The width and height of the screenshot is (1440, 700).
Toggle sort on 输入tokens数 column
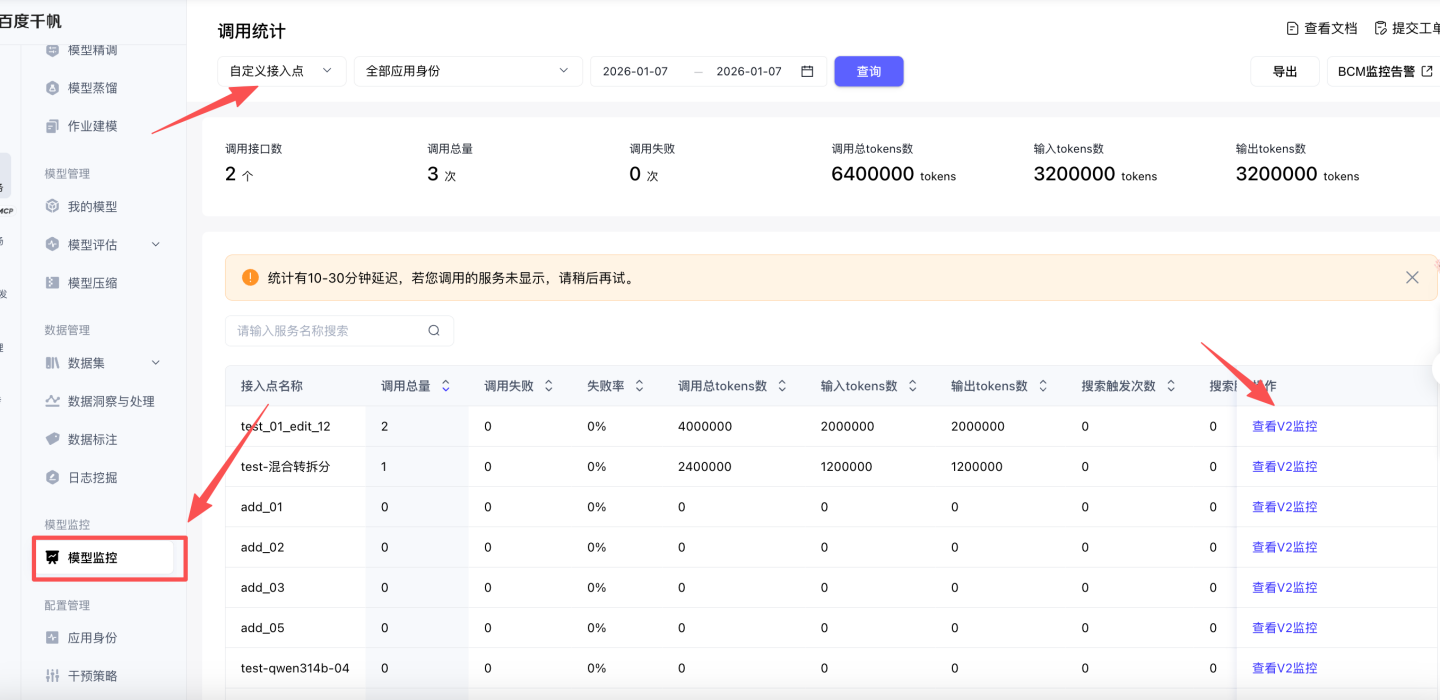tap(913, 386)
